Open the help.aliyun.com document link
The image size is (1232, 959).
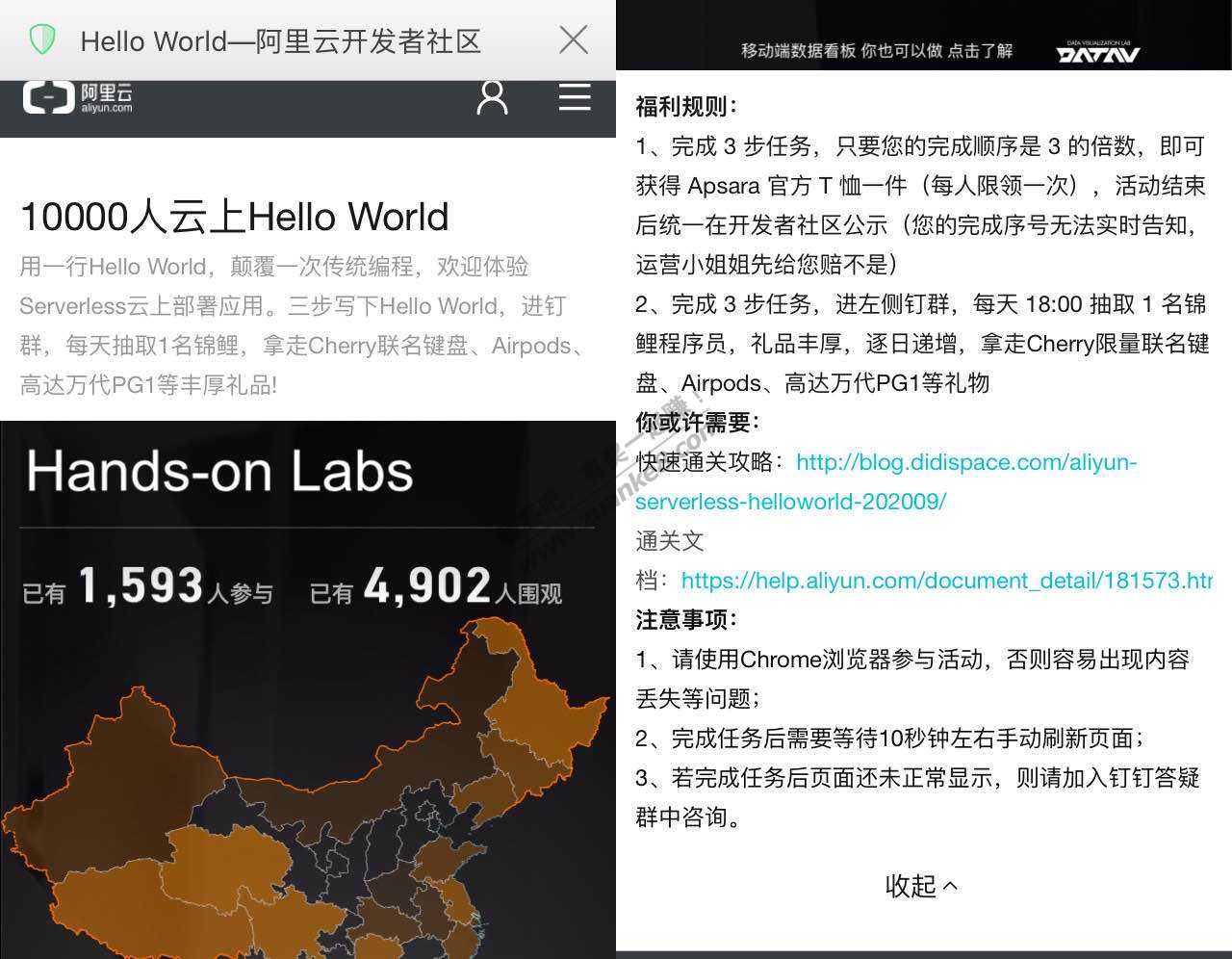click(x=946, y=581)
